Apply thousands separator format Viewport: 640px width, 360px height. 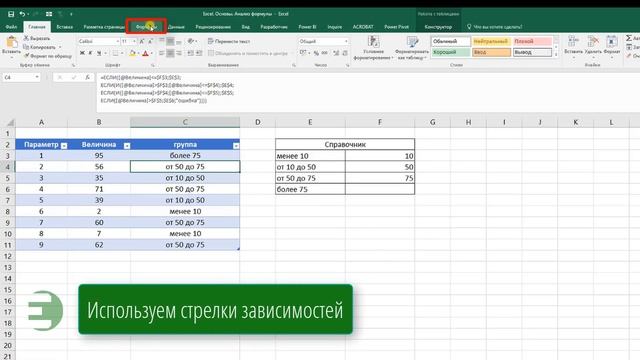(x=324, y=53)
